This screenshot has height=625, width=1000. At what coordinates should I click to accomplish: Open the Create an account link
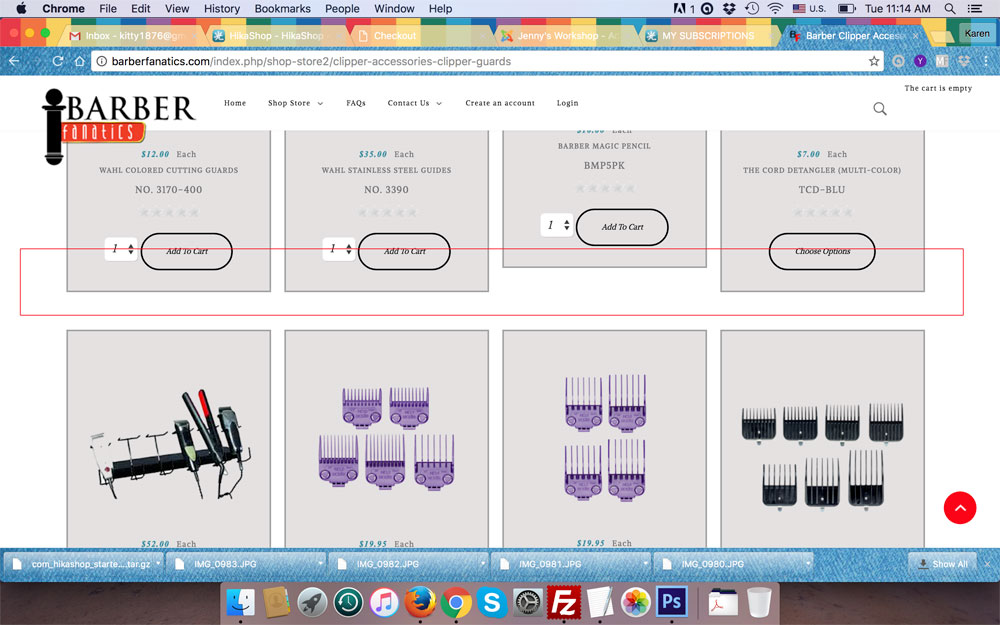[x=500, y=103]
